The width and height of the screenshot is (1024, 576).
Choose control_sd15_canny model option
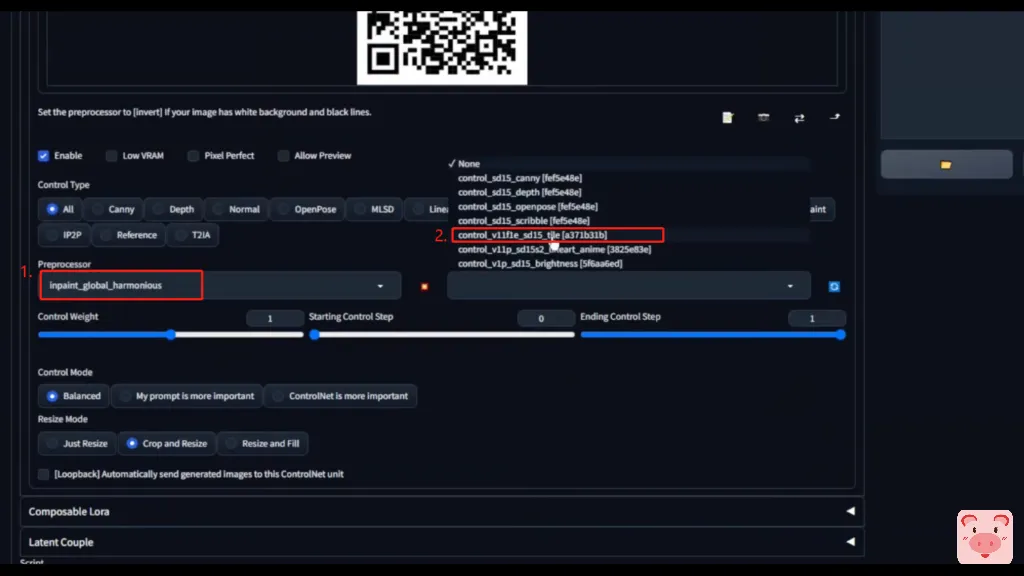[629, 178]
